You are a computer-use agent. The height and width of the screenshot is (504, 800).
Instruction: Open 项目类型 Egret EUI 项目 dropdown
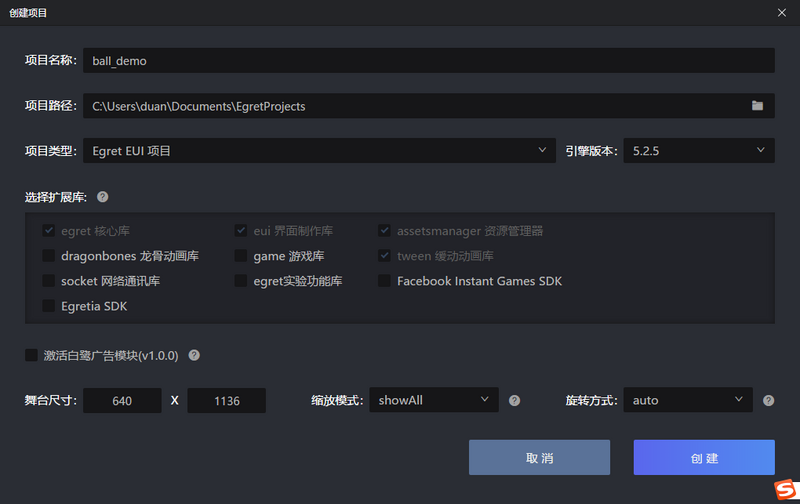click(319, 150)
